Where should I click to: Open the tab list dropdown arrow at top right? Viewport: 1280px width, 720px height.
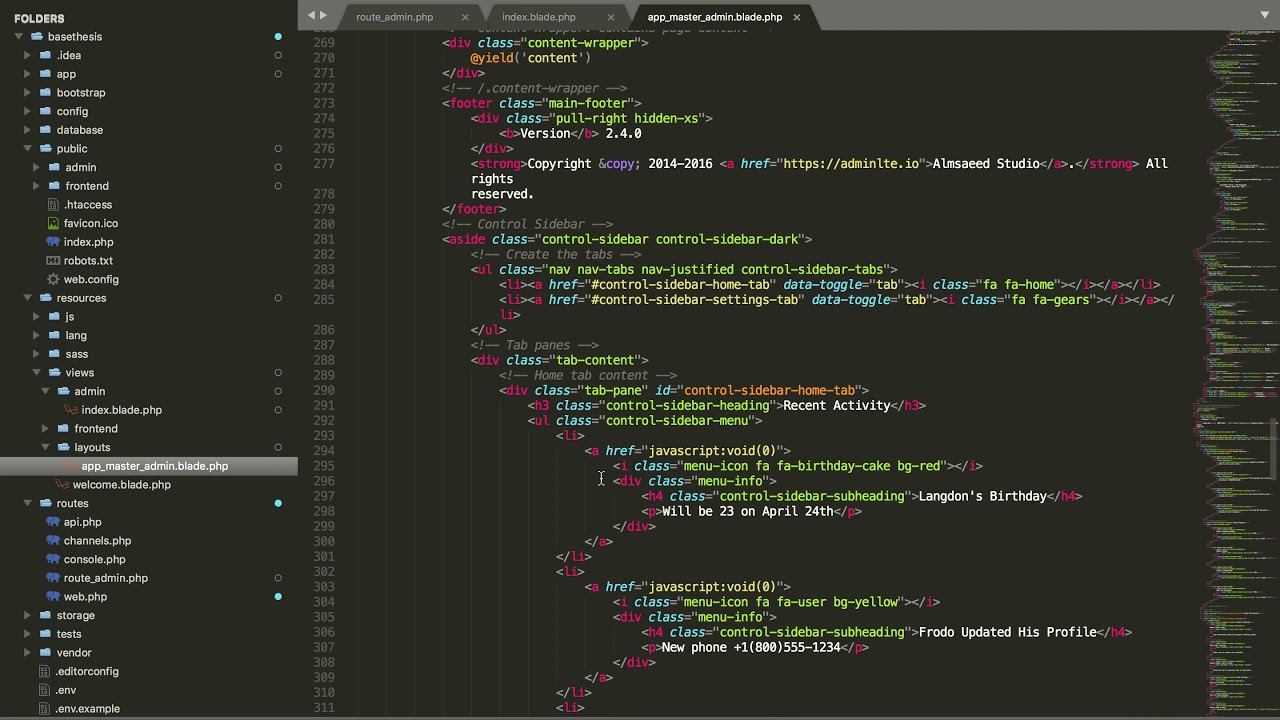point(1264,15)
